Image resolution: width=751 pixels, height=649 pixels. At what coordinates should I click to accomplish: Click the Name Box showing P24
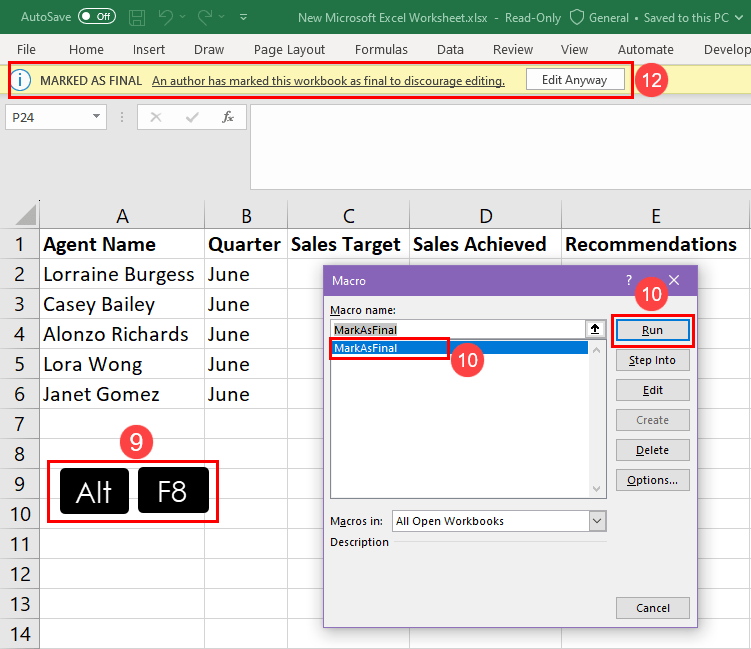[48, 117]
